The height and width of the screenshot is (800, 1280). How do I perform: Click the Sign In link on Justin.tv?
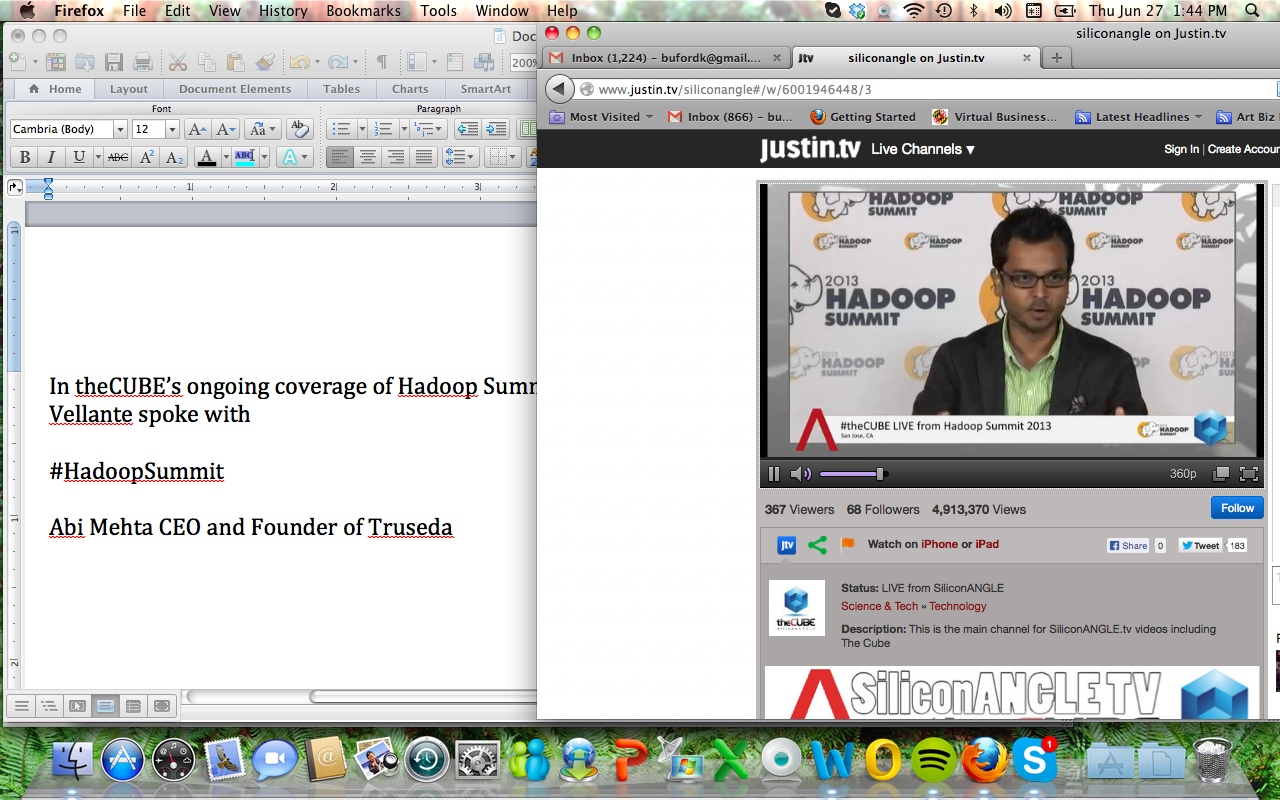coord(1181,149)
